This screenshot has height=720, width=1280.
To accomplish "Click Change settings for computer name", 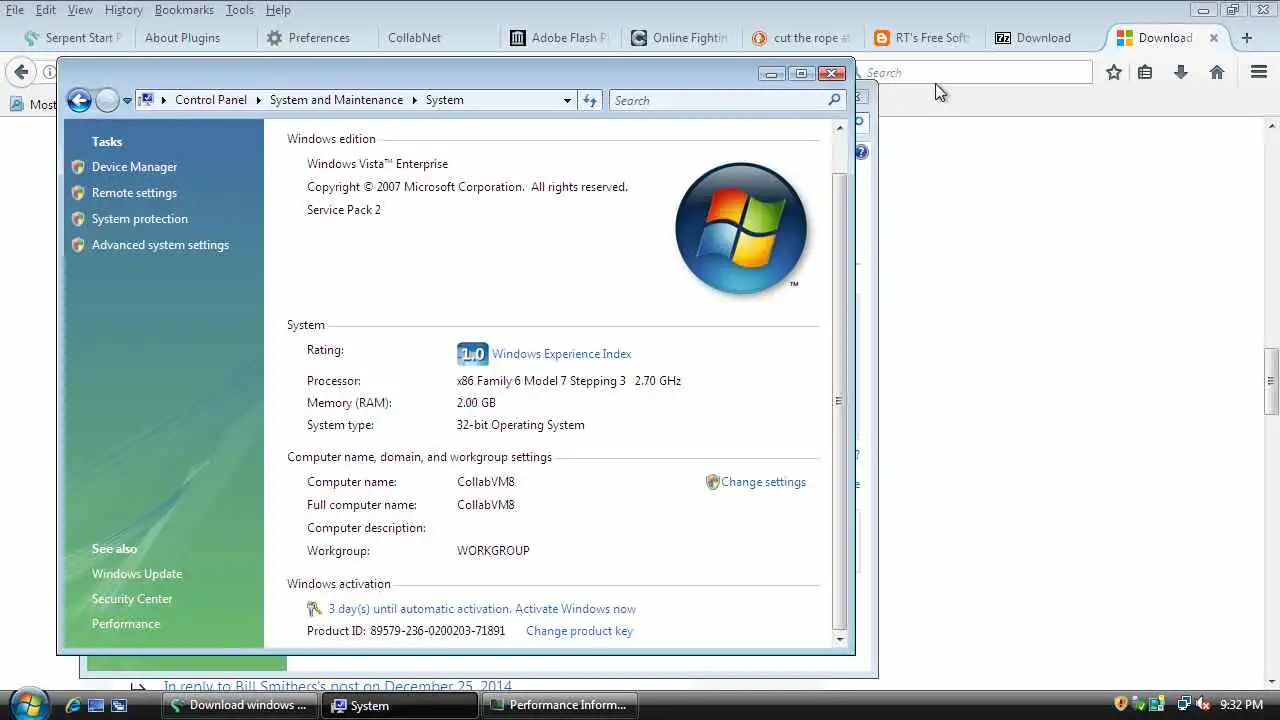I will pos(763,482).
